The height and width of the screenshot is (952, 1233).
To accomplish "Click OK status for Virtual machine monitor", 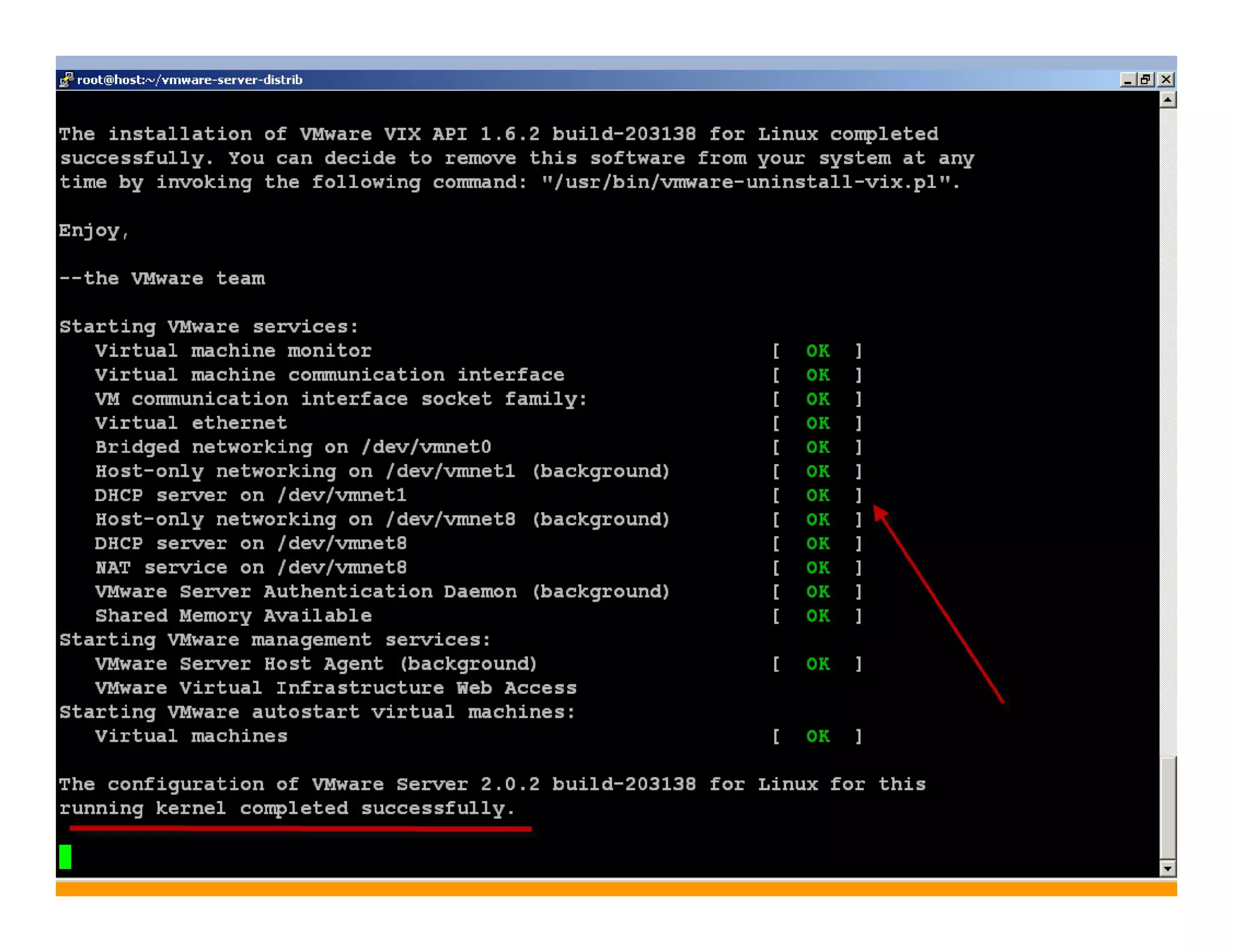I will pyautogui.click(x=818, y=351).
